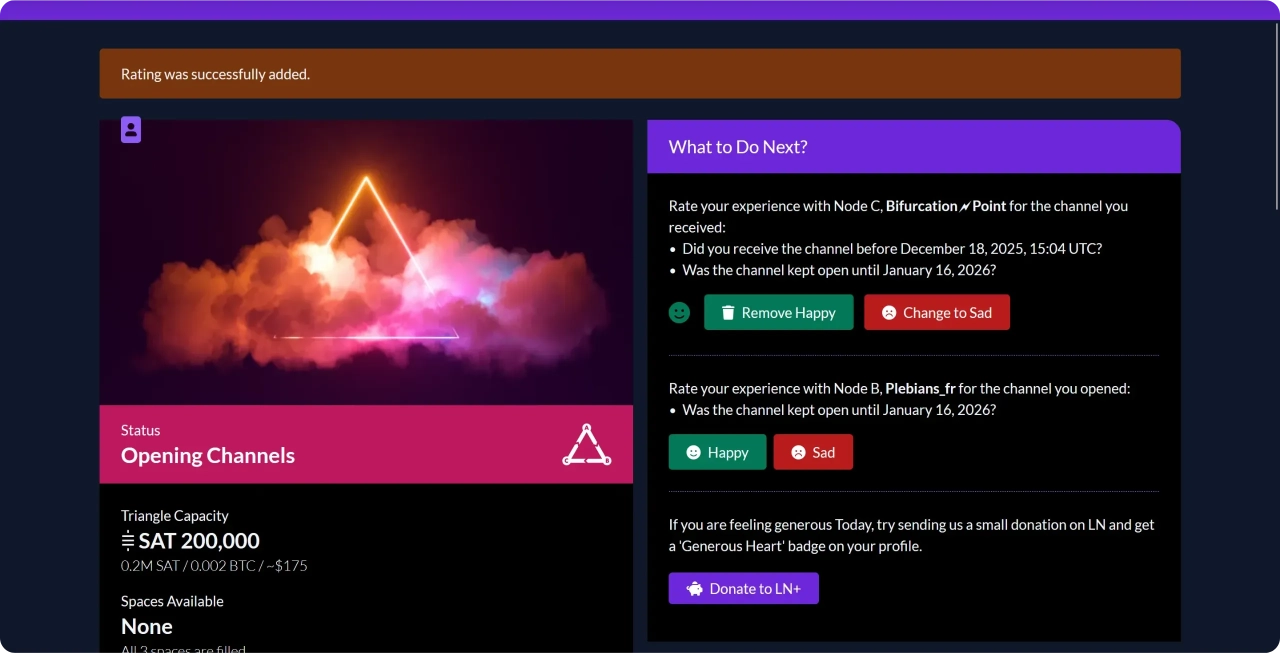Click the purple profile icon above the image

[131, 130]
